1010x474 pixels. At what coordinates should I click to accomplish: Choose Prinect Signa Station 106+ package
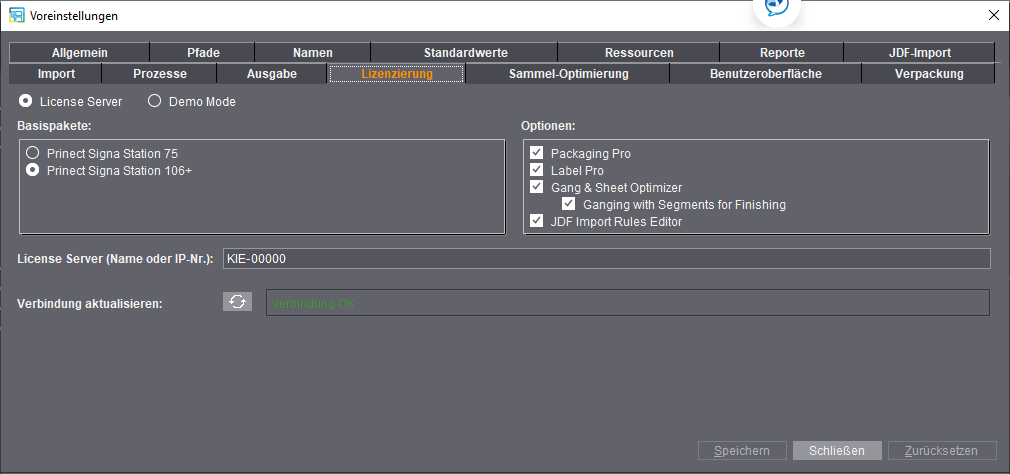click(34, 170)
